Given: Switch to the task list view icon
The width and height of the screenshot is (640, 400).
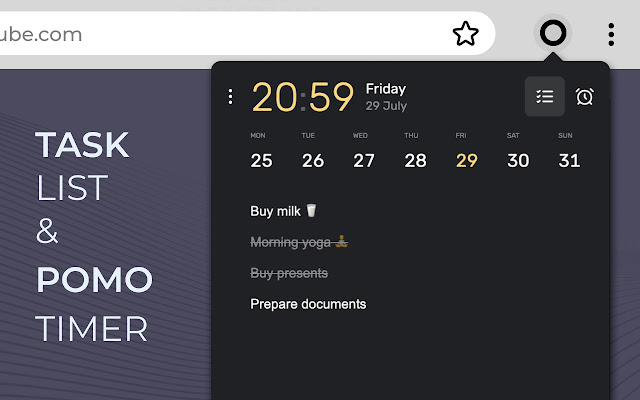Looking at the screenshot, I should pos(544,97).
